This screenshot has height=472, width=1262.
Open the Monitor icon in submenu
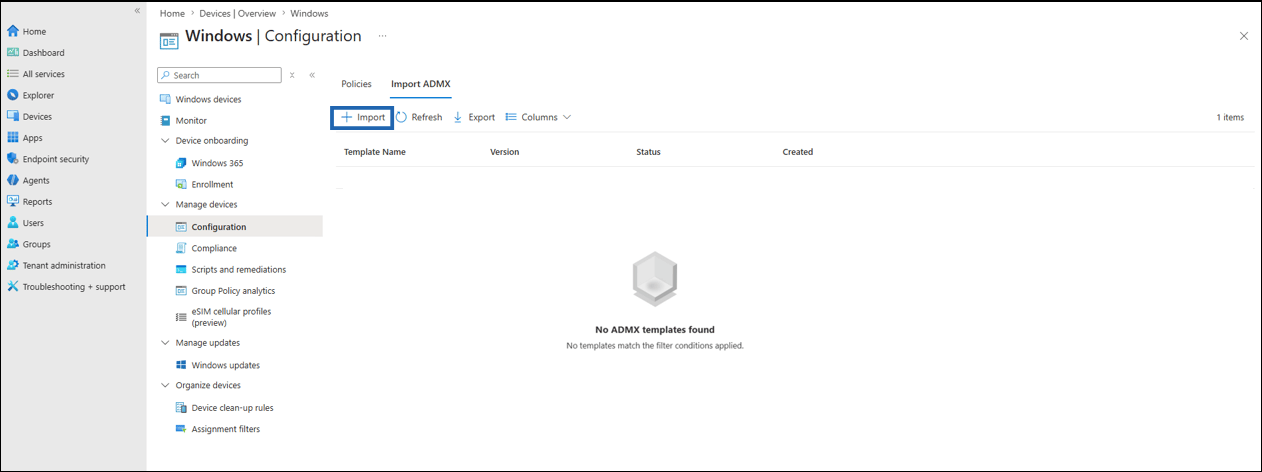[x=165, y=120]
